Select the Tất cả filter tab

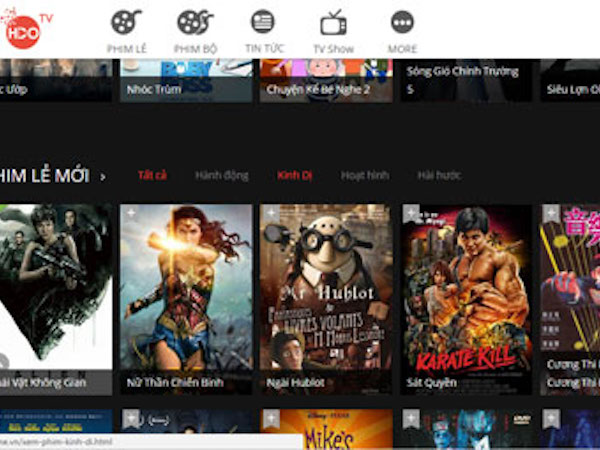pyautogui.click(x=152, y=176)
